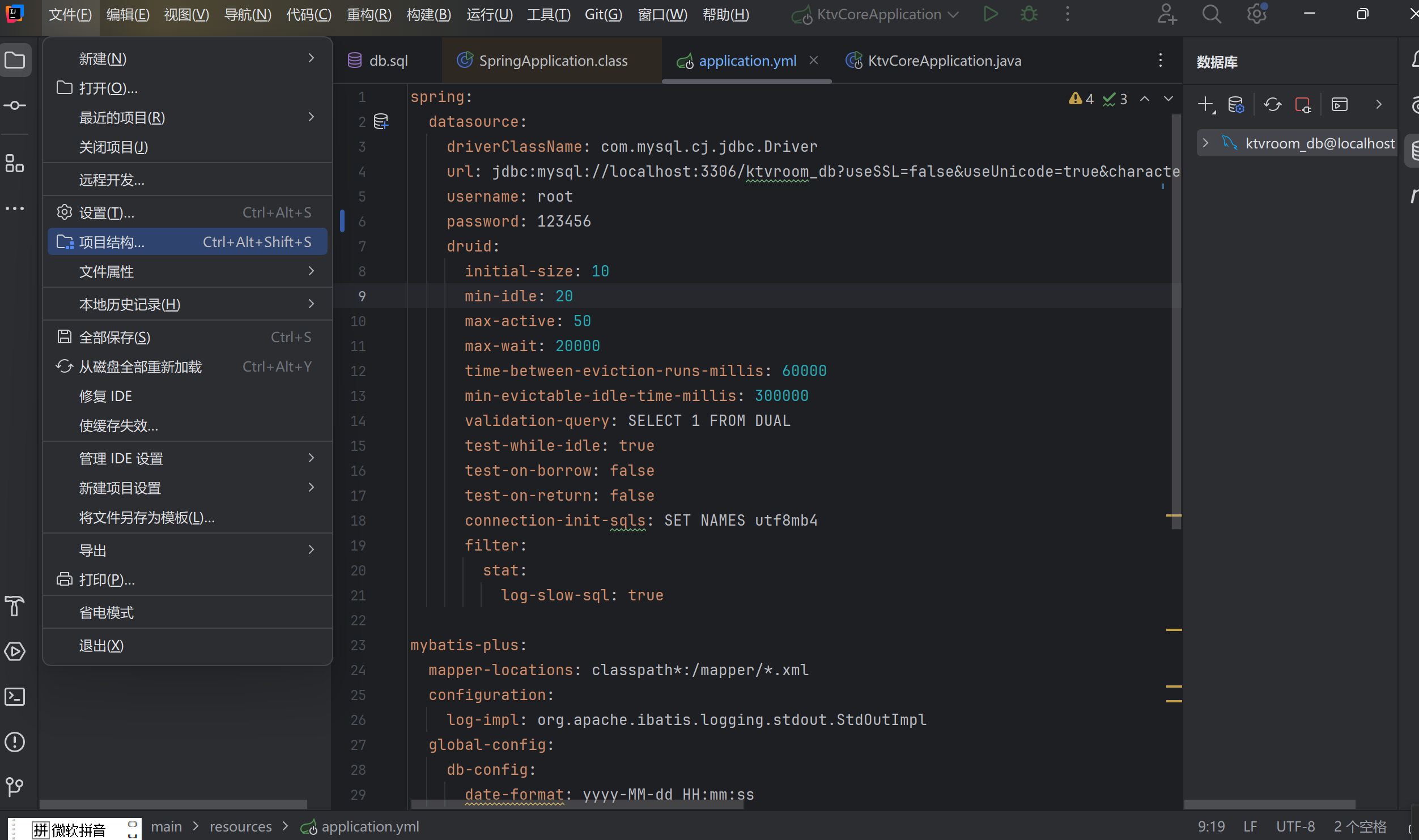Open the Terminal tool window icon
1419x840 pixels.
pyautogui.click(x=15, y=697)
